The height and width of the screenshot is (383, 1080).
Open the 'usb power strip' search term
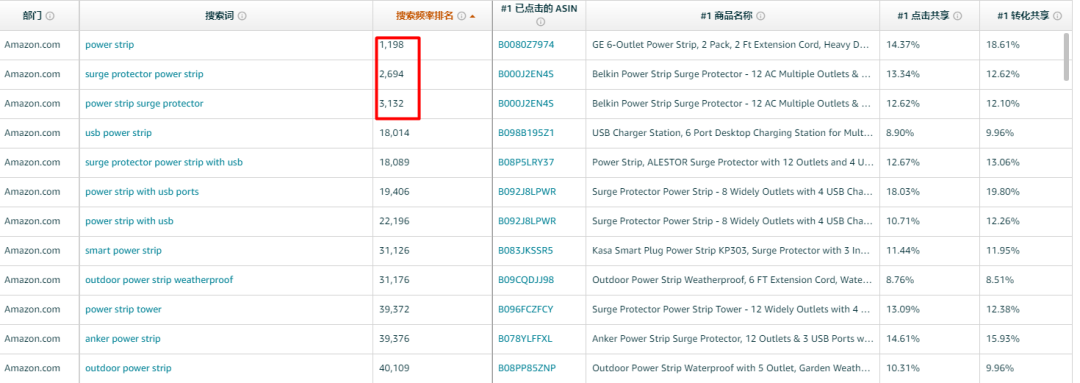(118, 133)
